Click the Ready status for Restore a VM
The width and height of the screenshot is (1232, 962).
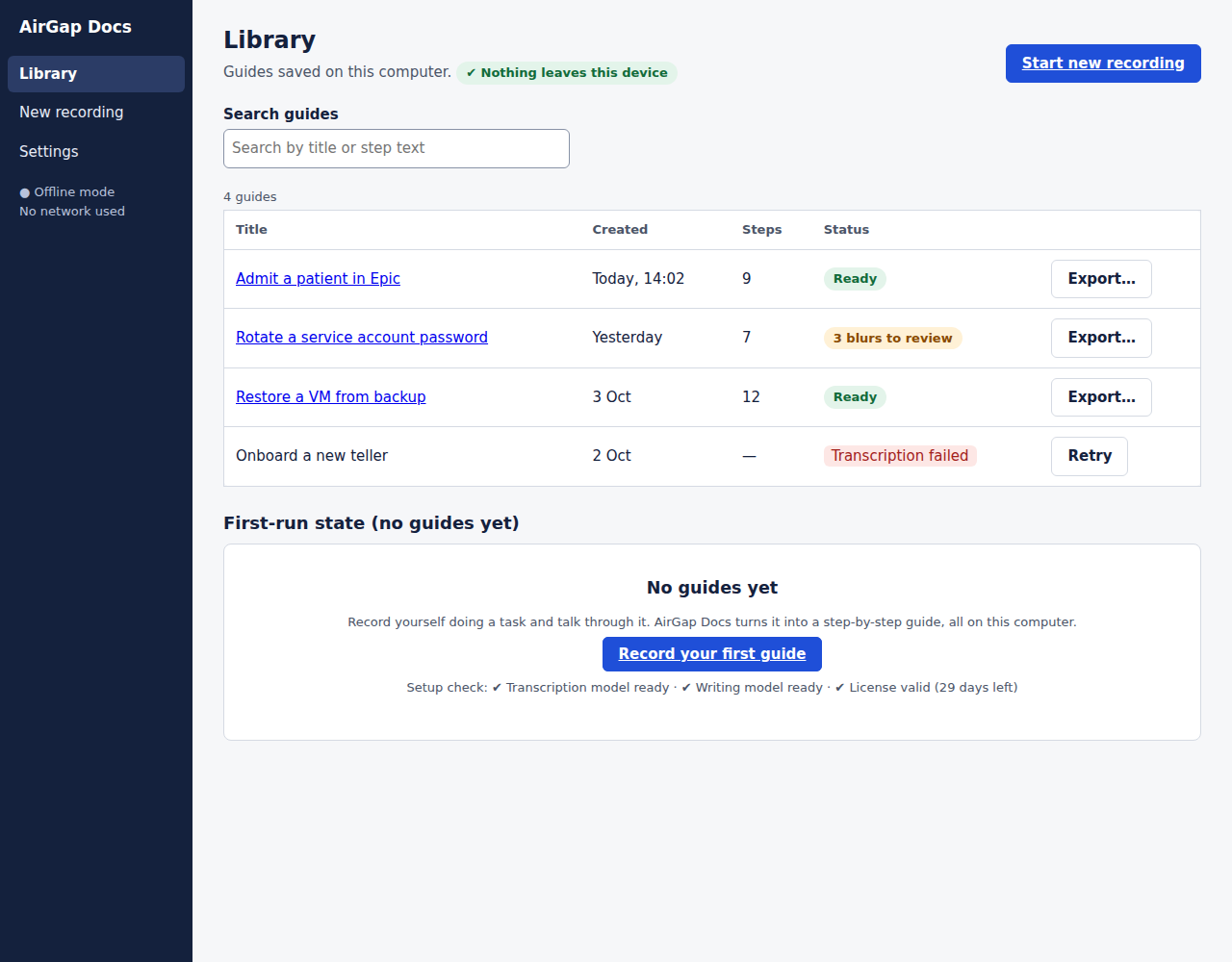point(855,397)
